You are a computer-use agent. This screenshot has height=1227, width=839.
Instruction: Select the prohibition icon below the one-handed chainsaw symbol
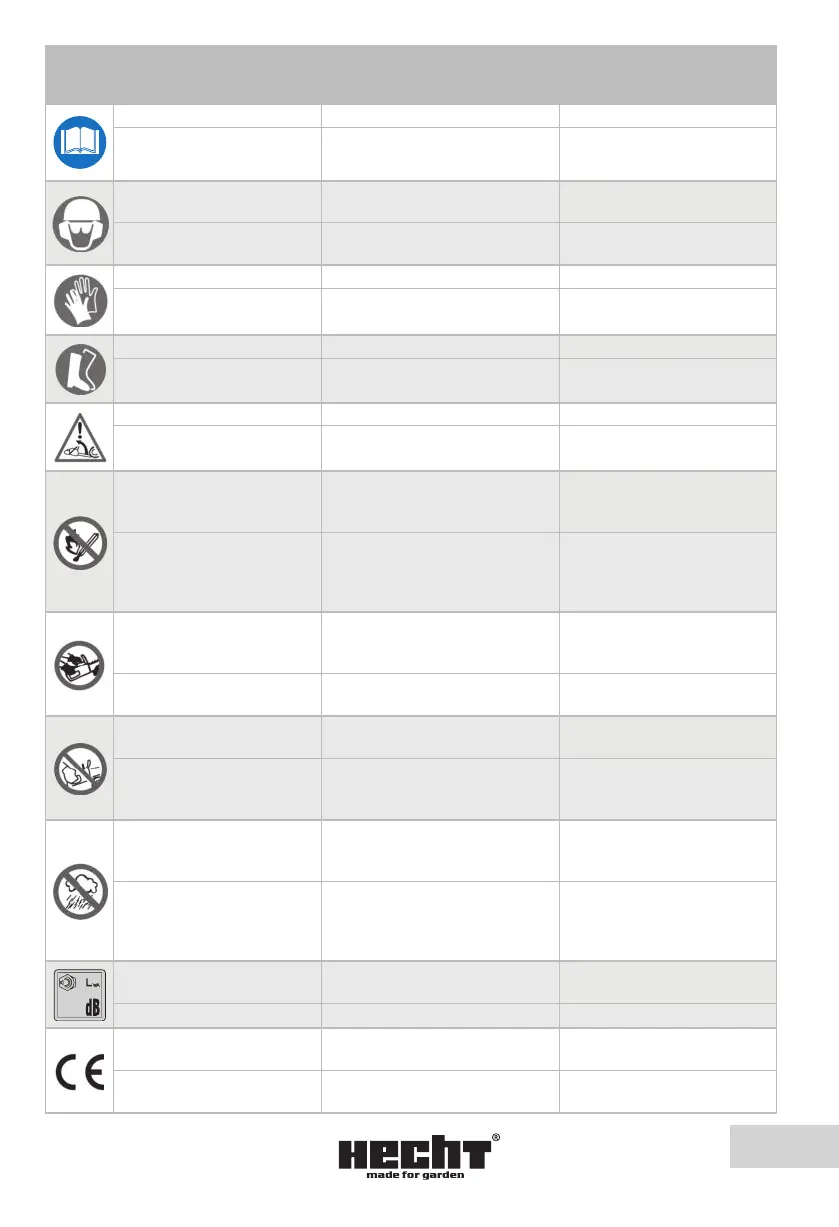(82, 768)
